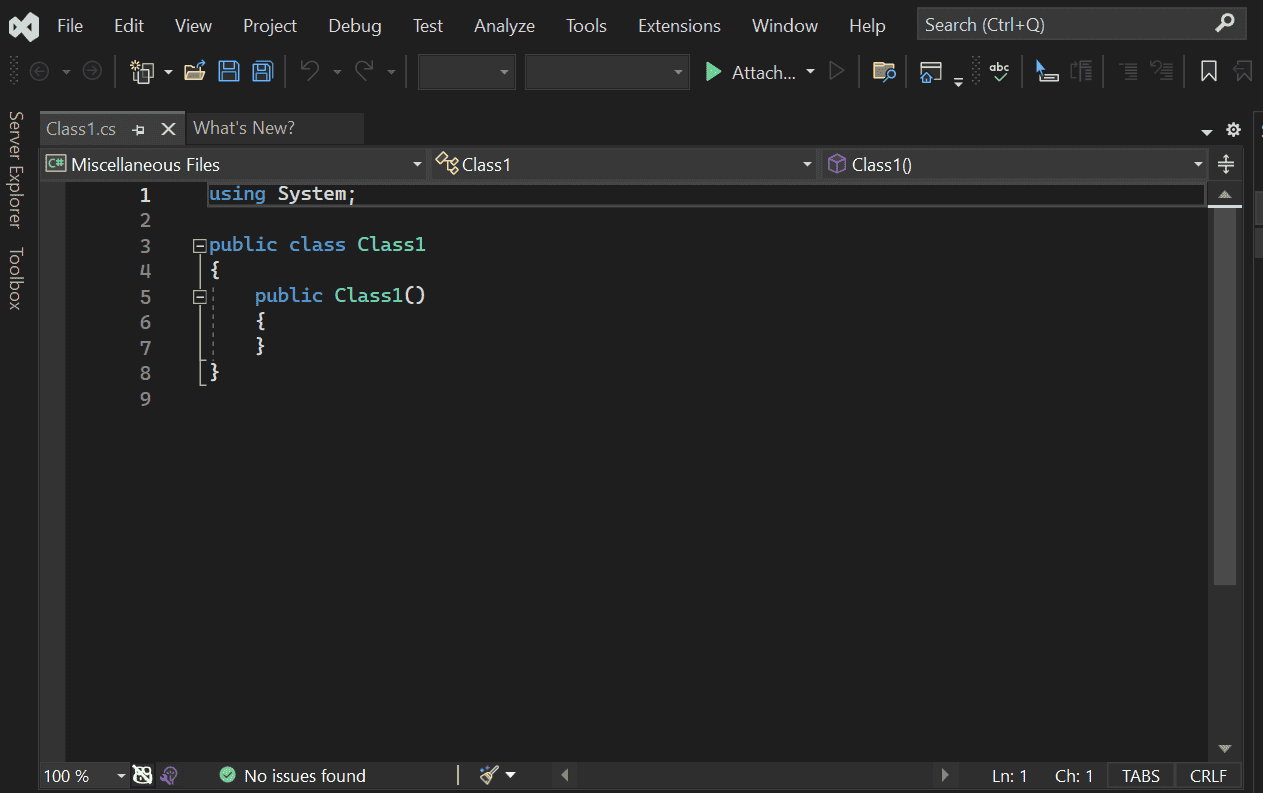Image resolution: width=1263 pixels, height=793 pixels.
Task: Unpin the Class1.cs tab
Action: [x=140, y=128]
